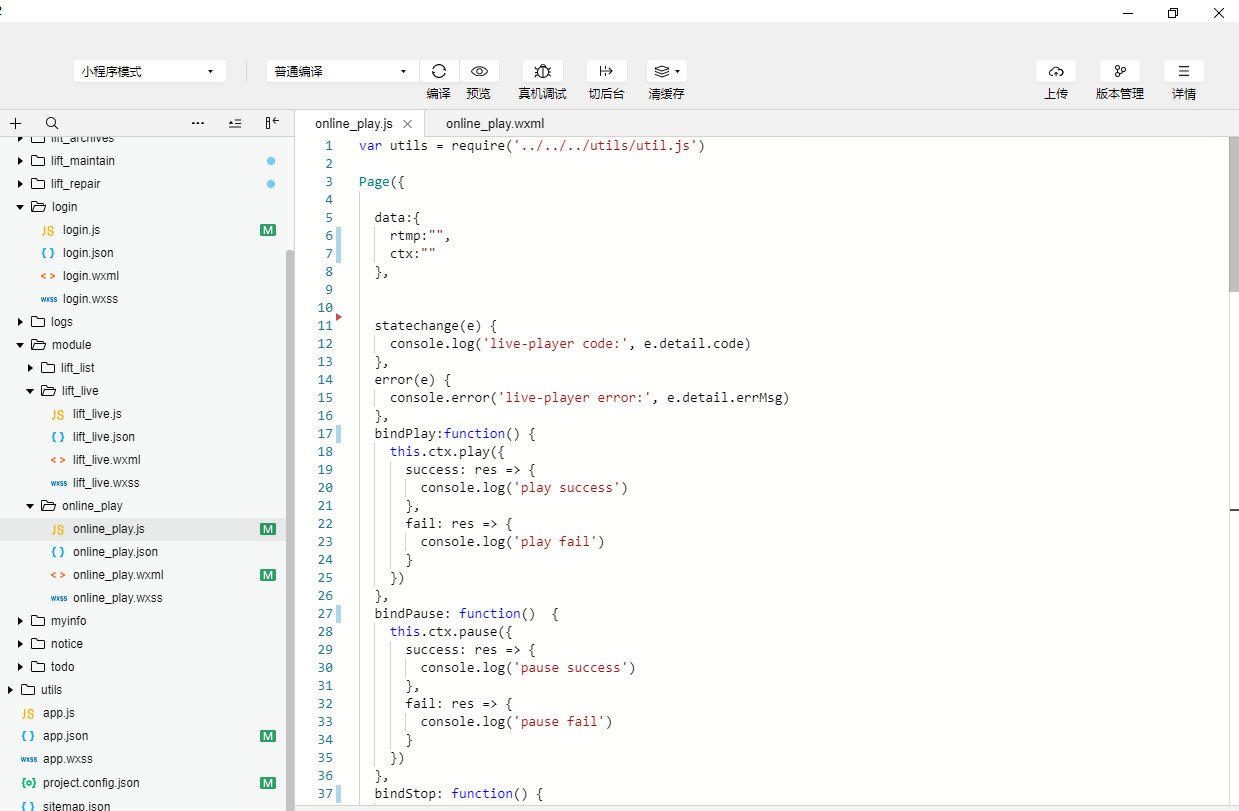This screenshot has height=811, width=1239.
Task: Click the compile refresh icon
Action: (438, 71)
